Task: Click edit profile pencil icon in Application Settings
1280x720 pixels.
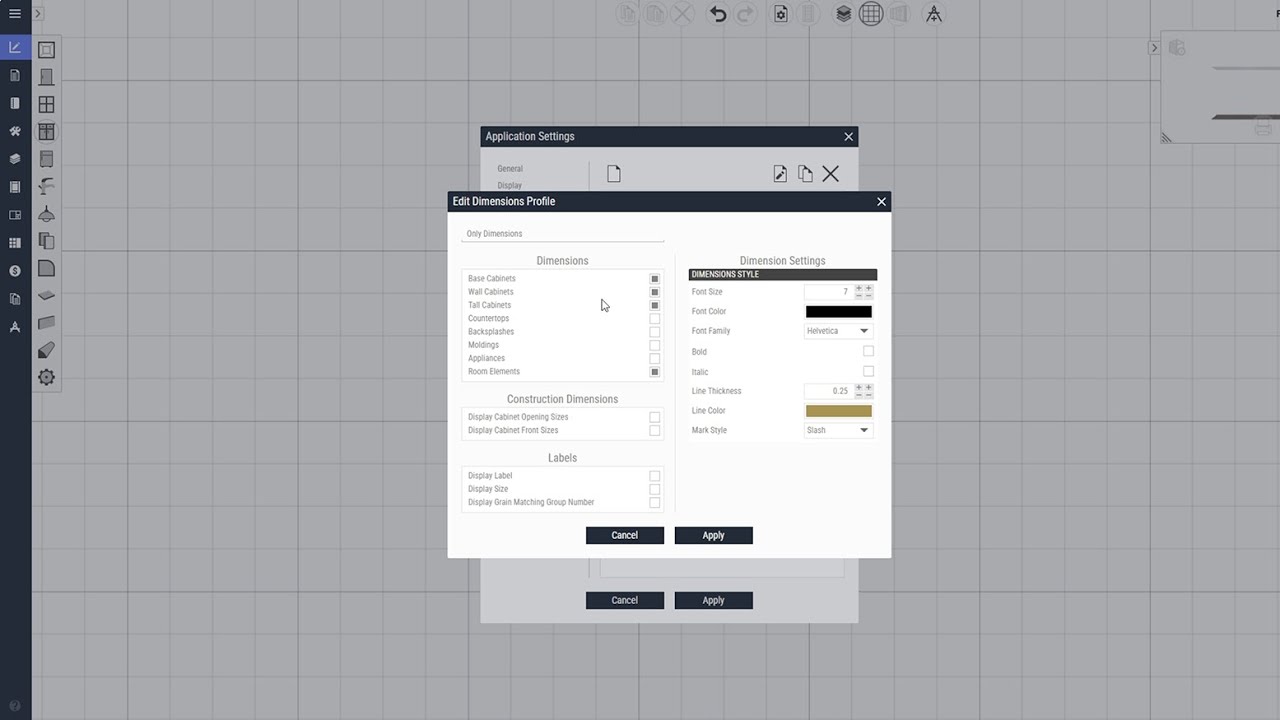Action: coord(780,174)
